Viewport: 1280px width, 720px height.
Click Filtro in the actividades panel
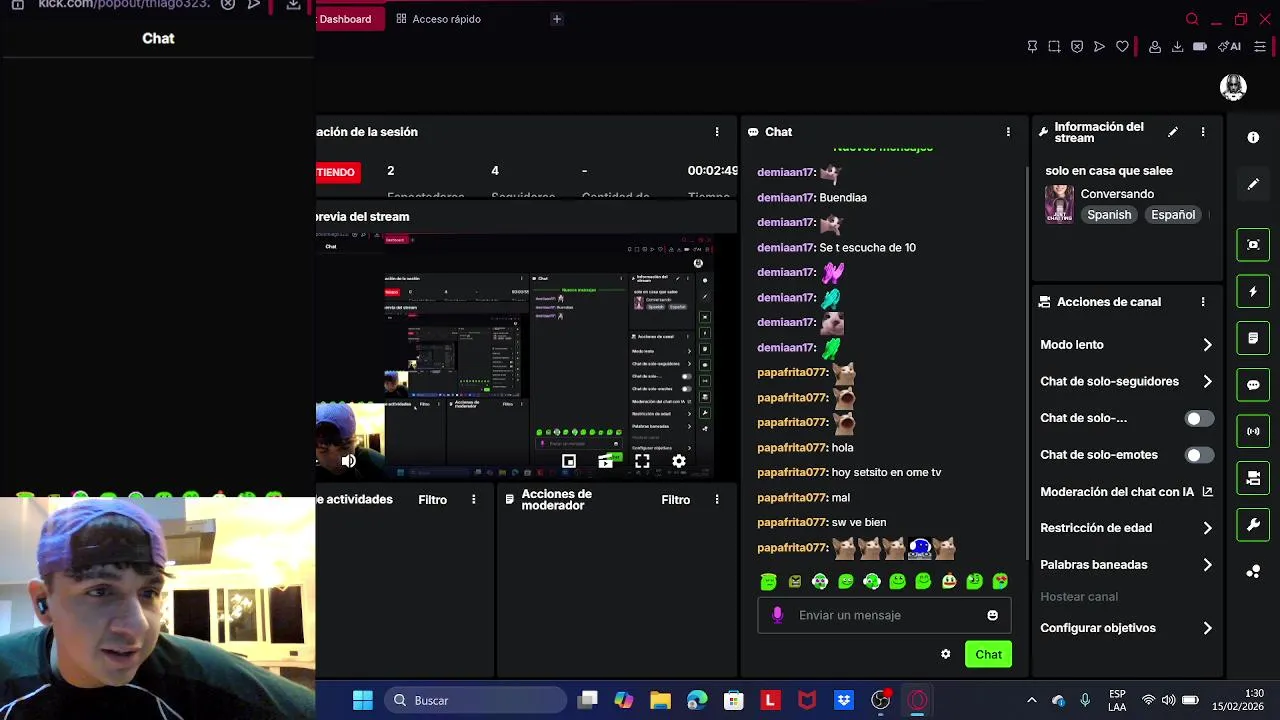pos(432,499)
